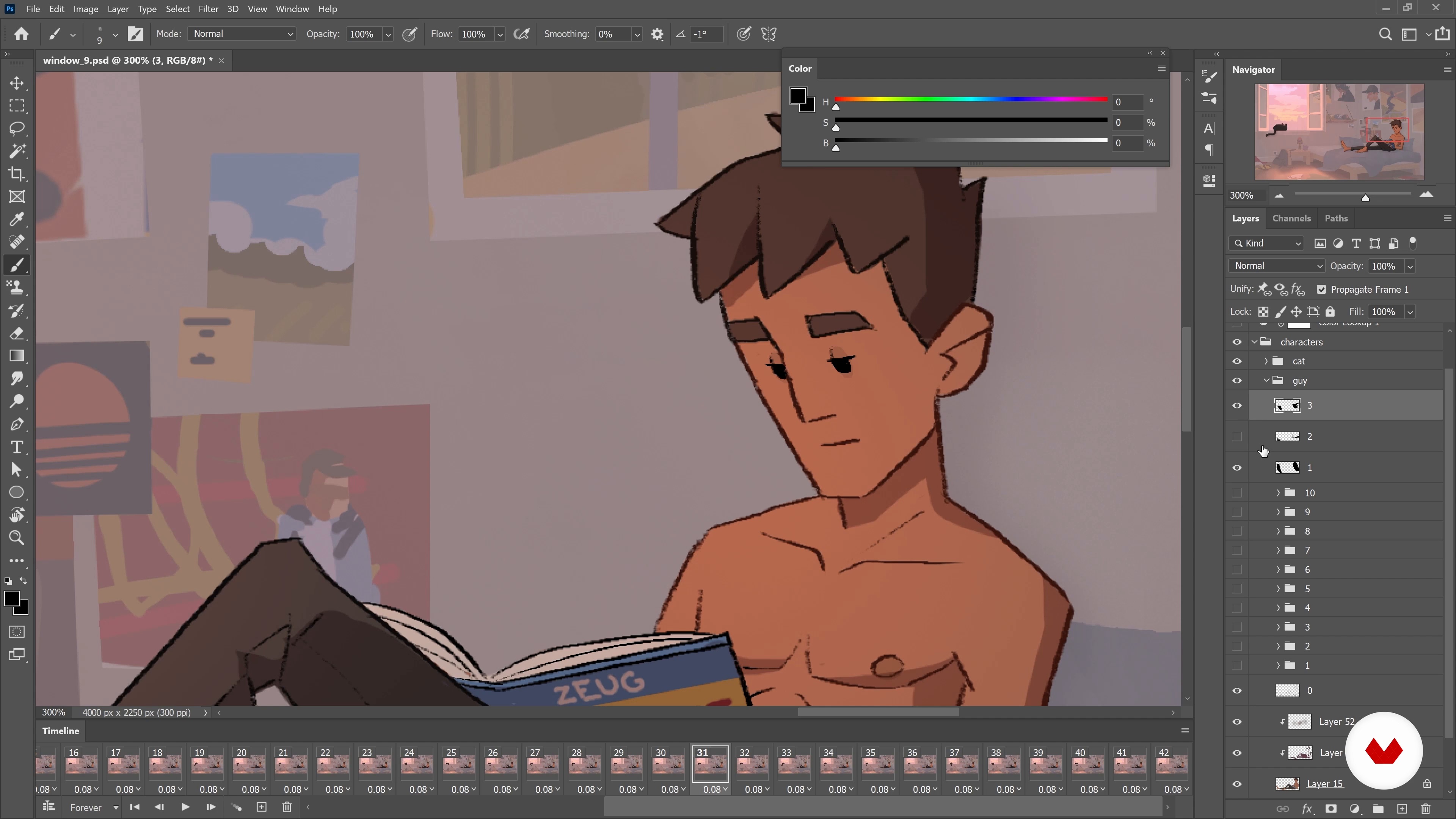Play the timeline animation

click(x=185, y=807)
